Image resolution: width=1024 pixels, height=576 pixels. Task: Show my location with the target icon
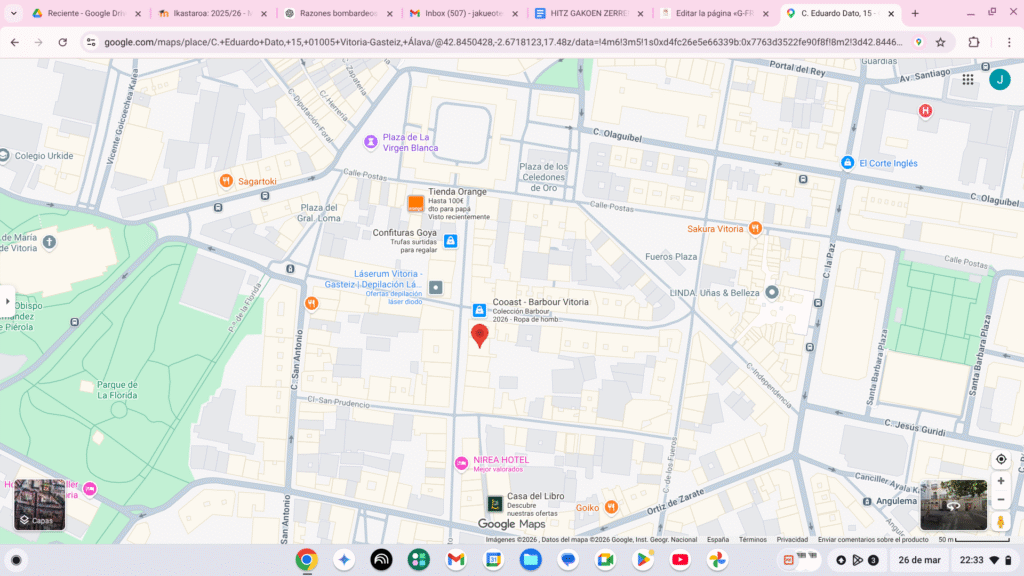tap(1000, 459)
